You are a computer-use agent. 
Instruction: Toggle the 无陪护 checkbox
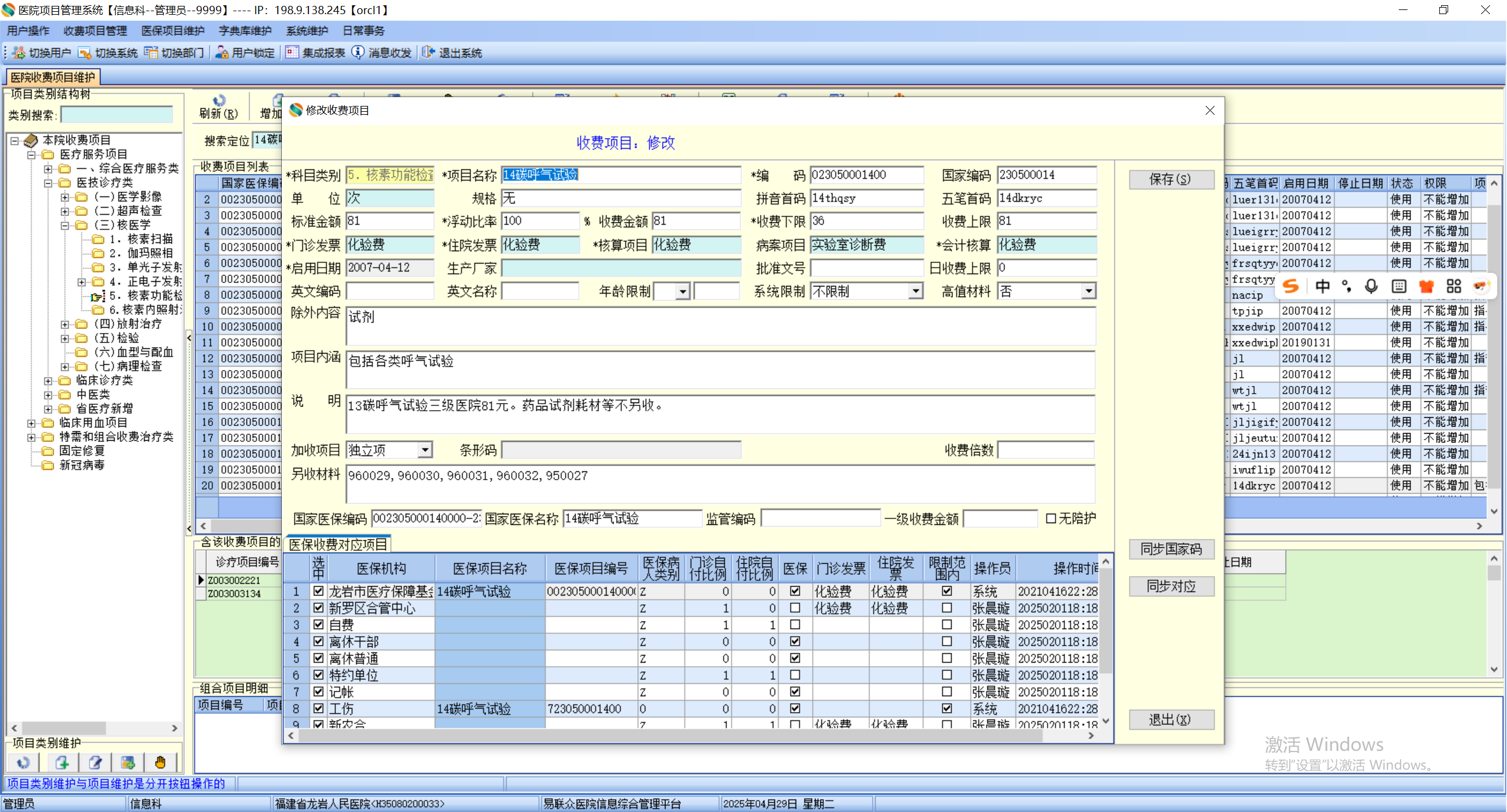[1051, 518]
